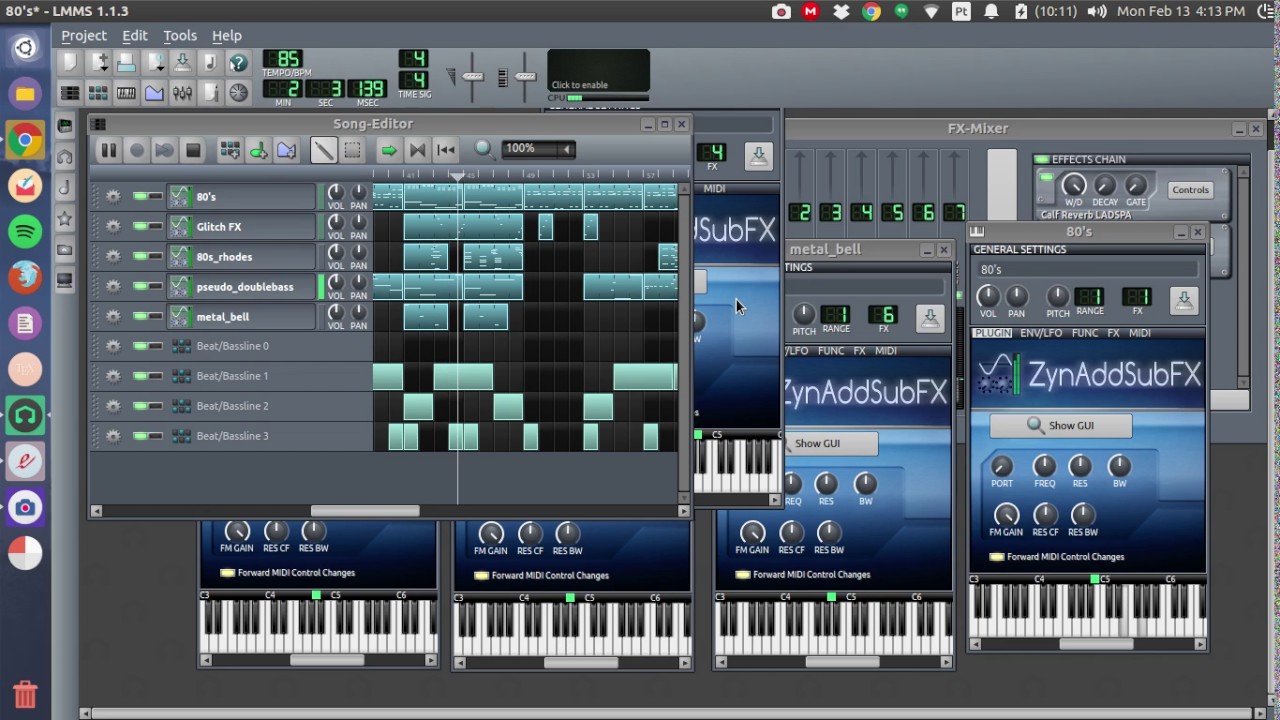This screenshot has height=720, width=1280.
Task: Open the Controller Rack toolbar icon
Action: (x=238, y=93)
